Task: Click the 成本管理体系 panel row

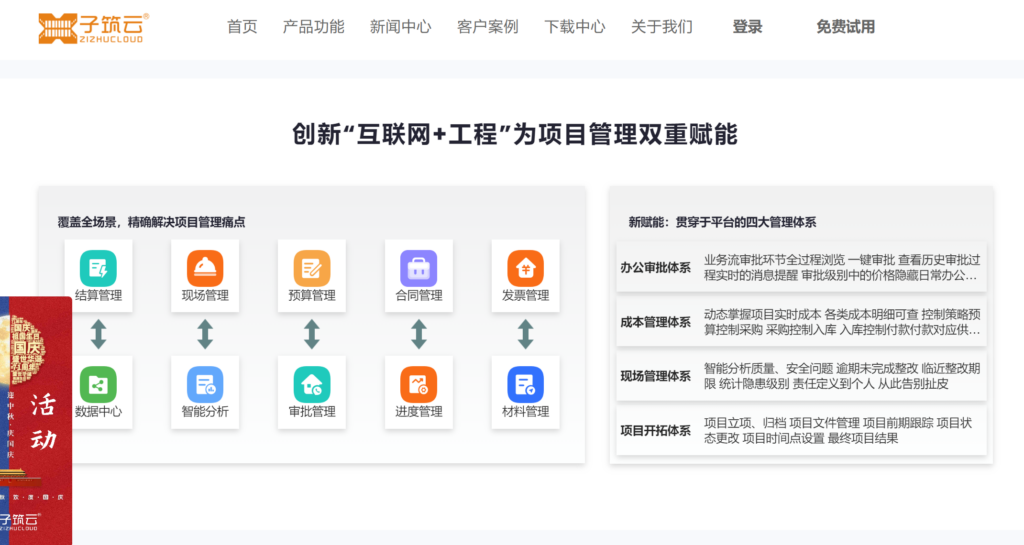Action: pos(801,322)
